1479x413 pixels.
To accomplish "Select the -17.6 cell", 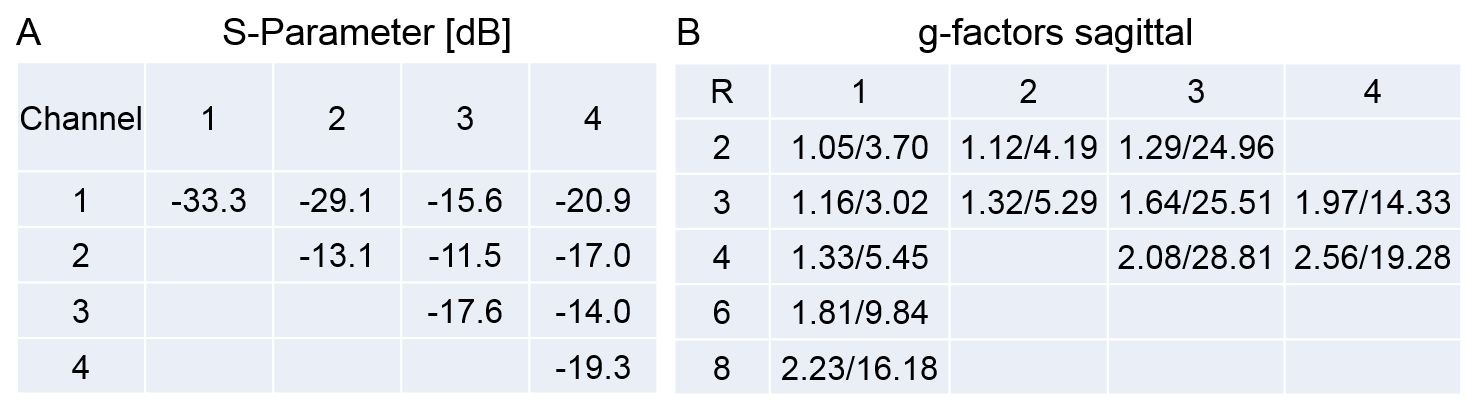I will point(464,312).
